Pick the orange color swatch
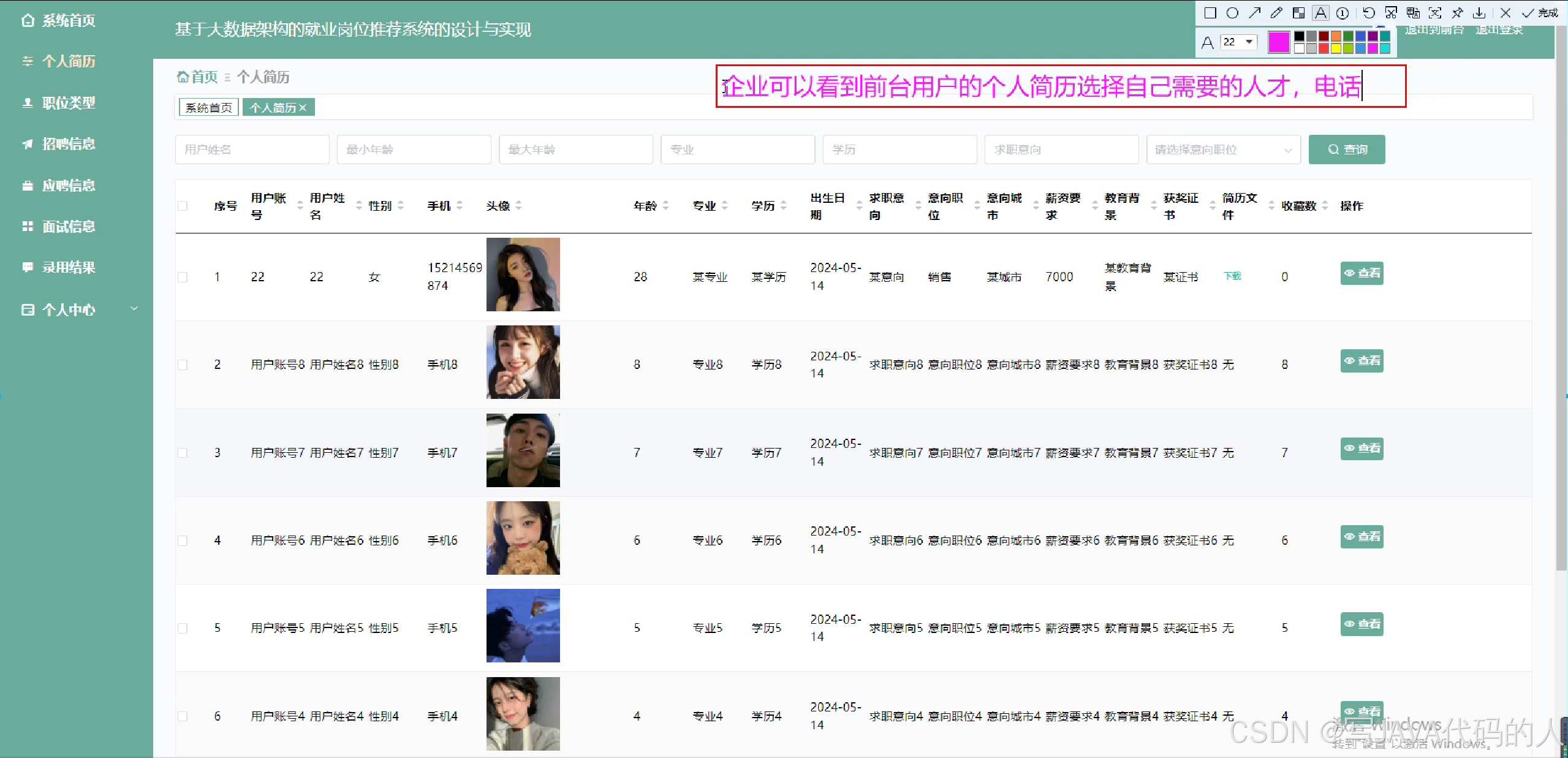Viewport: 1568px width, 758px height. (x=1336, y=36)
